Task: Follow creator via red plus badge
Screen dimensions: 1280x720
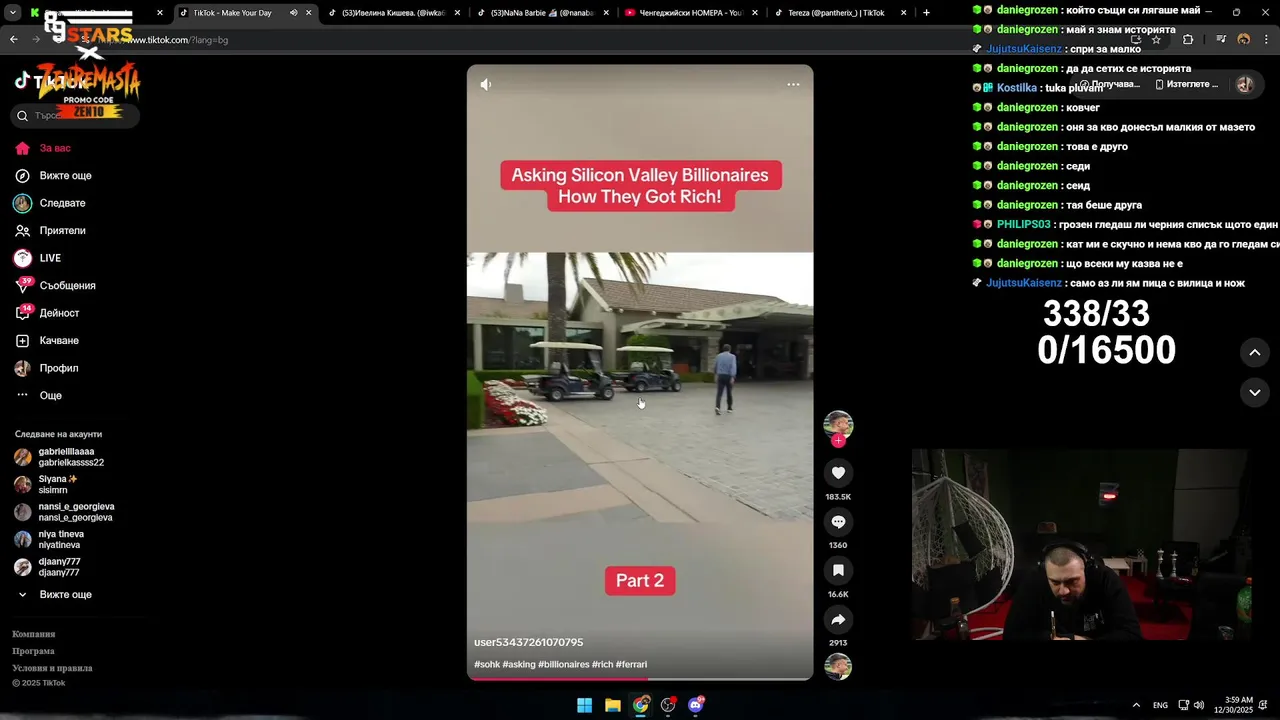Action: pos(838,441)
